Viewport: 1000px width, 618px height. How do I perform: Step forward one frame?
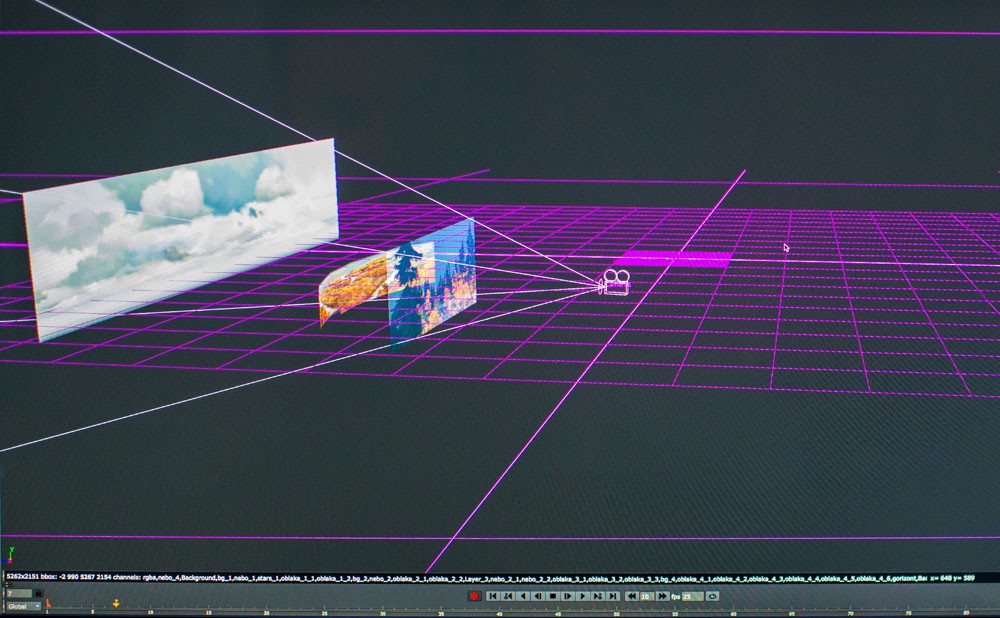click(x=568, y=596)
